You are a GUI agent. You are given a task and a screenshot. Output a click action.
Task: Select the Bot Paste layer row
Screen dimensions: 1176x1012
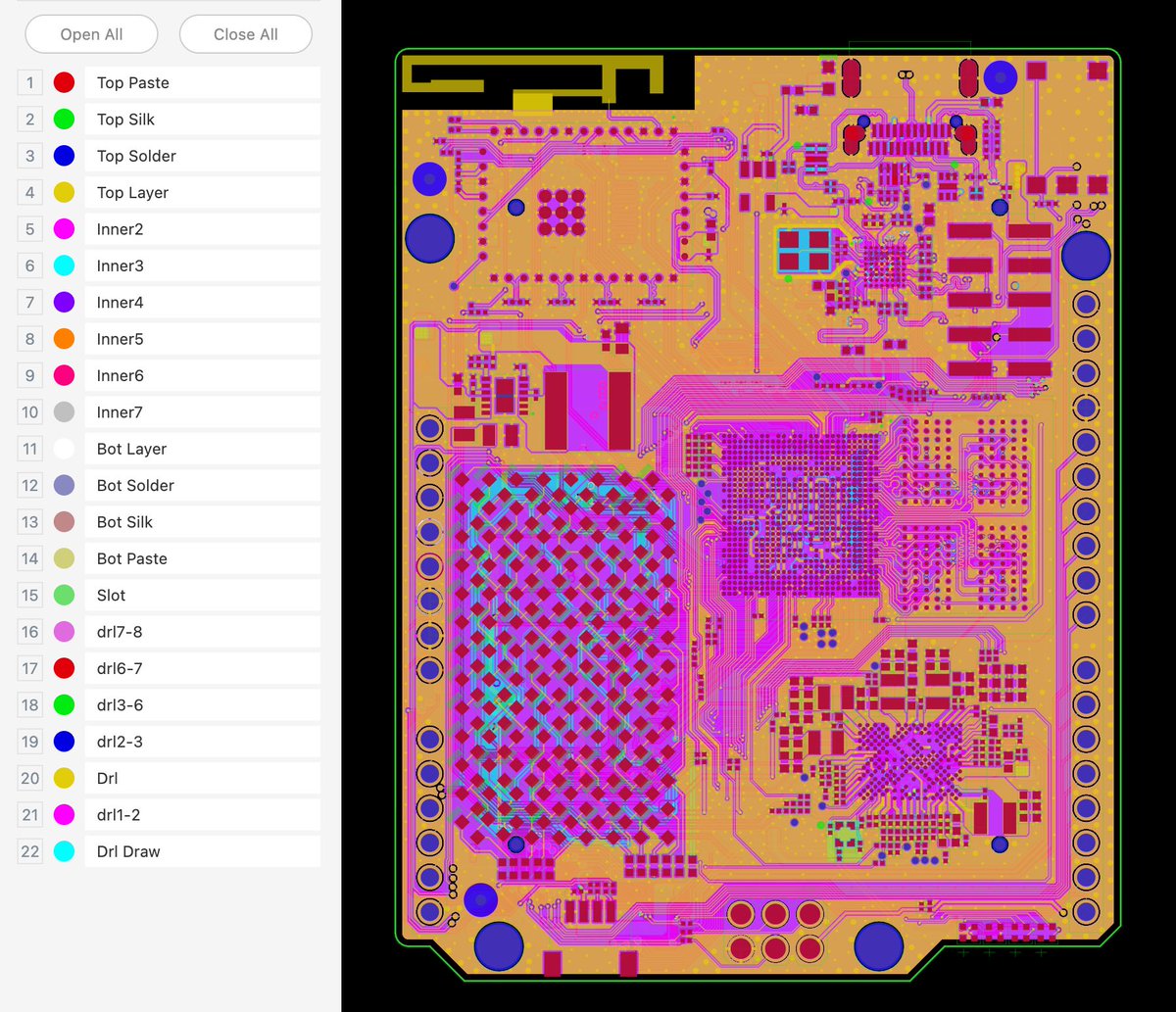tap(203, 558)
